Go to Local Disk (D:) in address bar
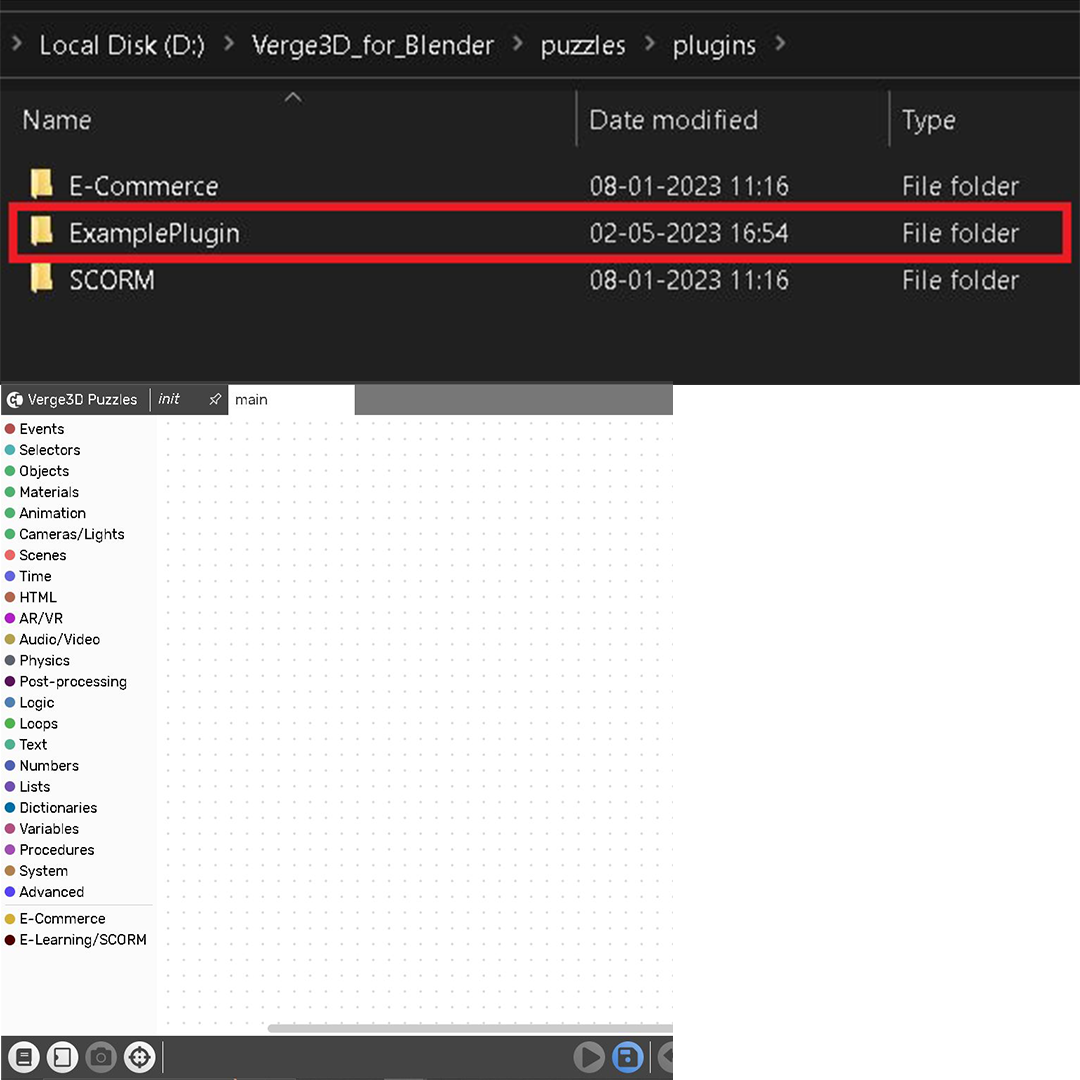The width and height of the screenshot is (1080, 1080). [x=122, y=45]
